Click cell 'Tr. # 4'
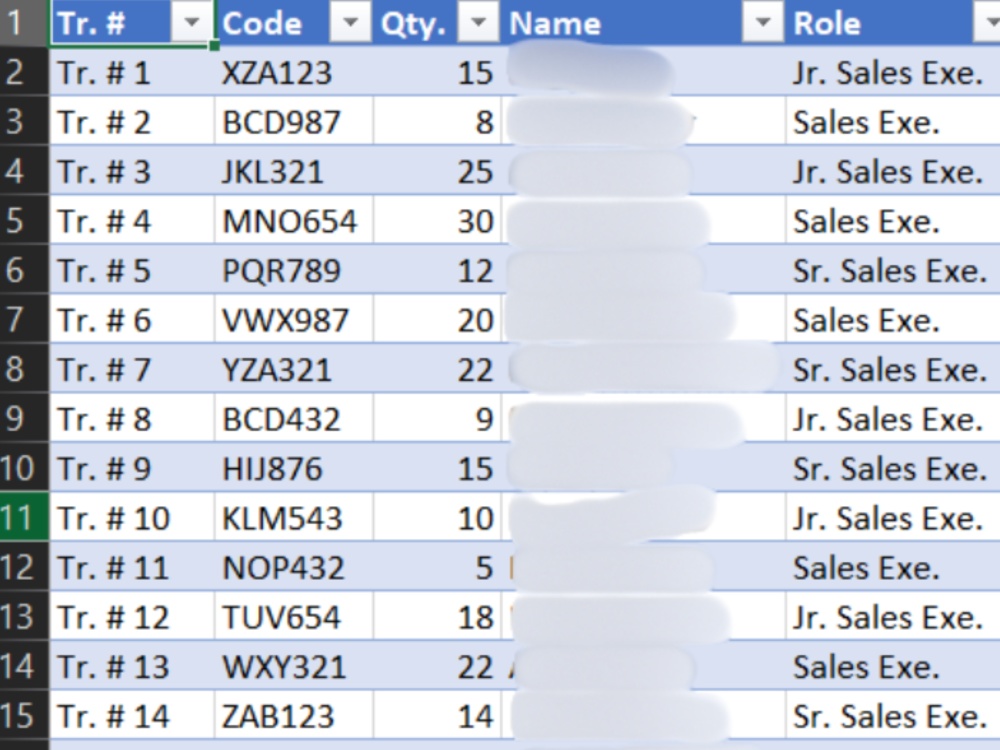The image size is (1000, 750). click(132, 221)
